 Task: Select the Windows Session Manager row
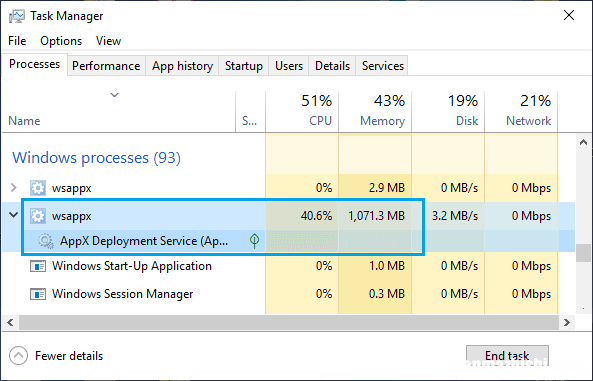pyautogui.click(x=288, y=294)
